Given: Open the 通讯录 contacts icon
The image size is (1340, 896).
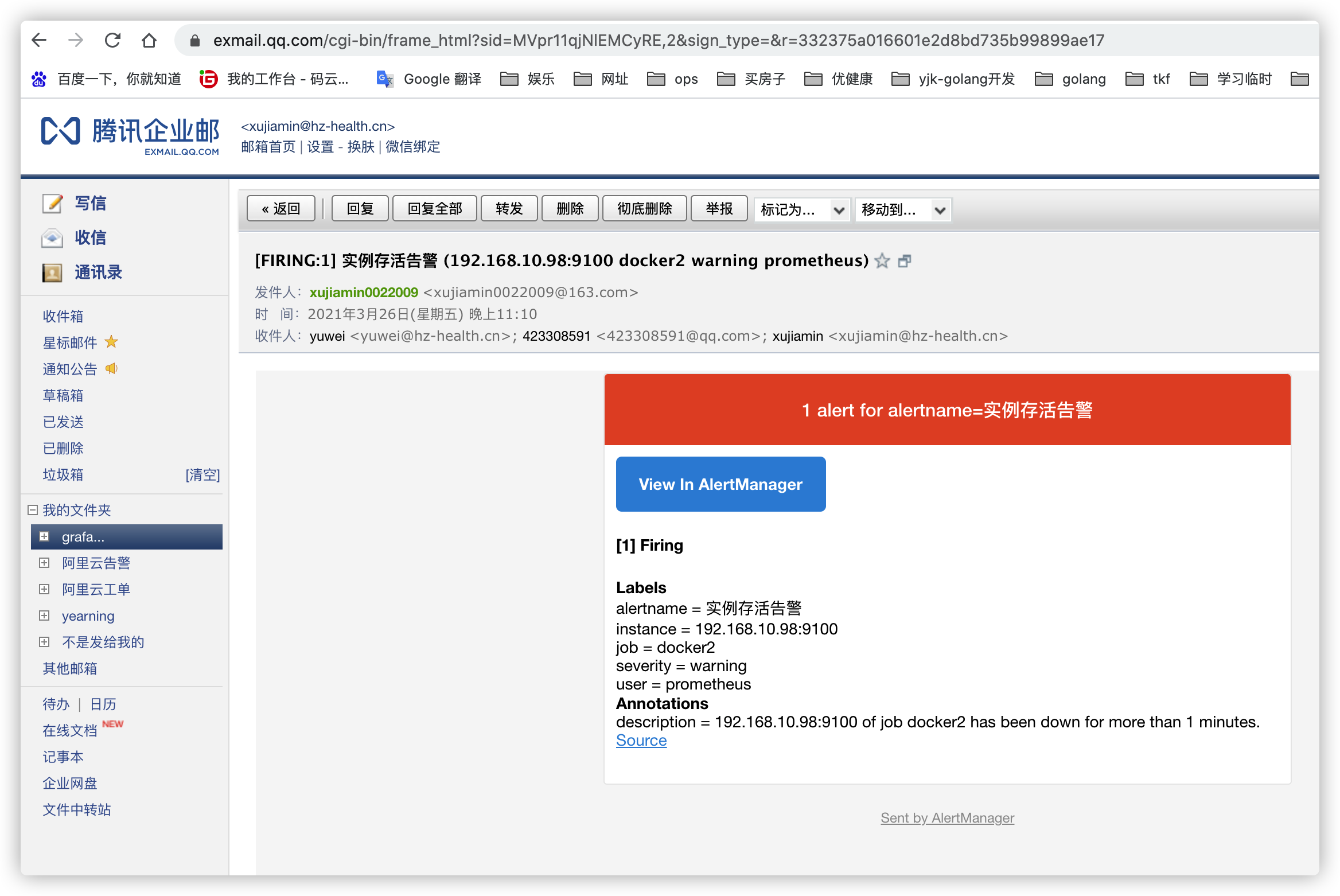Looking at the screenshot, I should pos(52,272).
